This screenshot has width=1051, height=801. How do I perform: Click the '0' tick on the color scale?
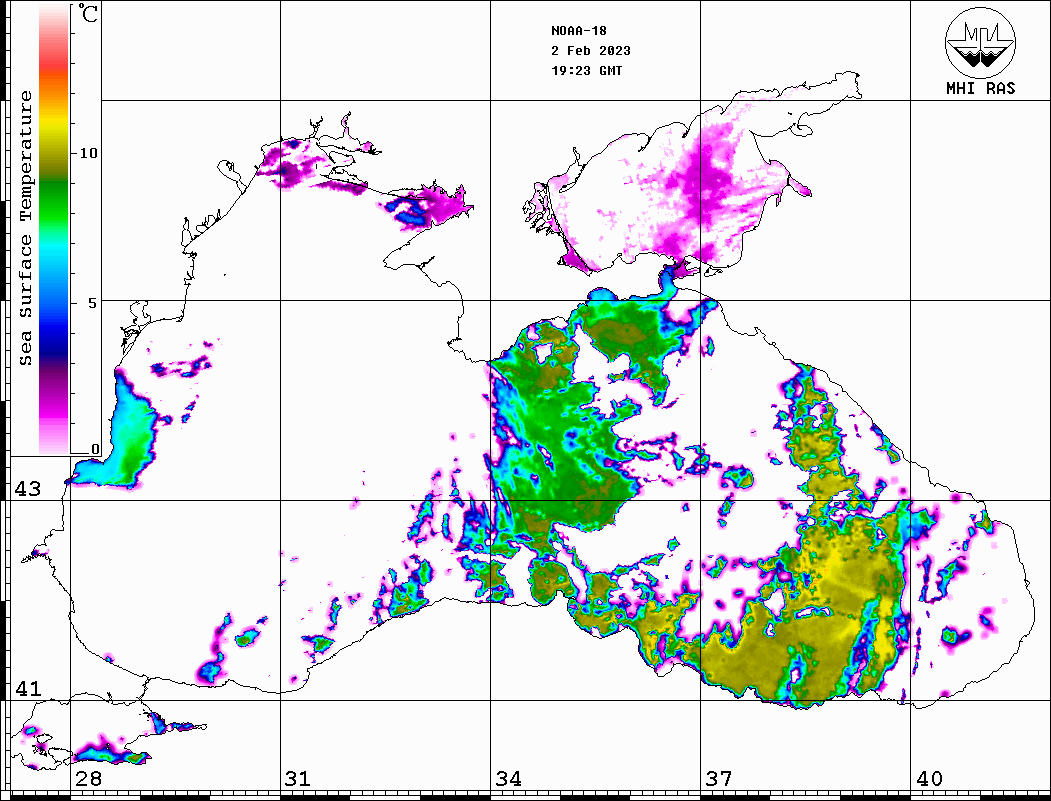[95, 449]
